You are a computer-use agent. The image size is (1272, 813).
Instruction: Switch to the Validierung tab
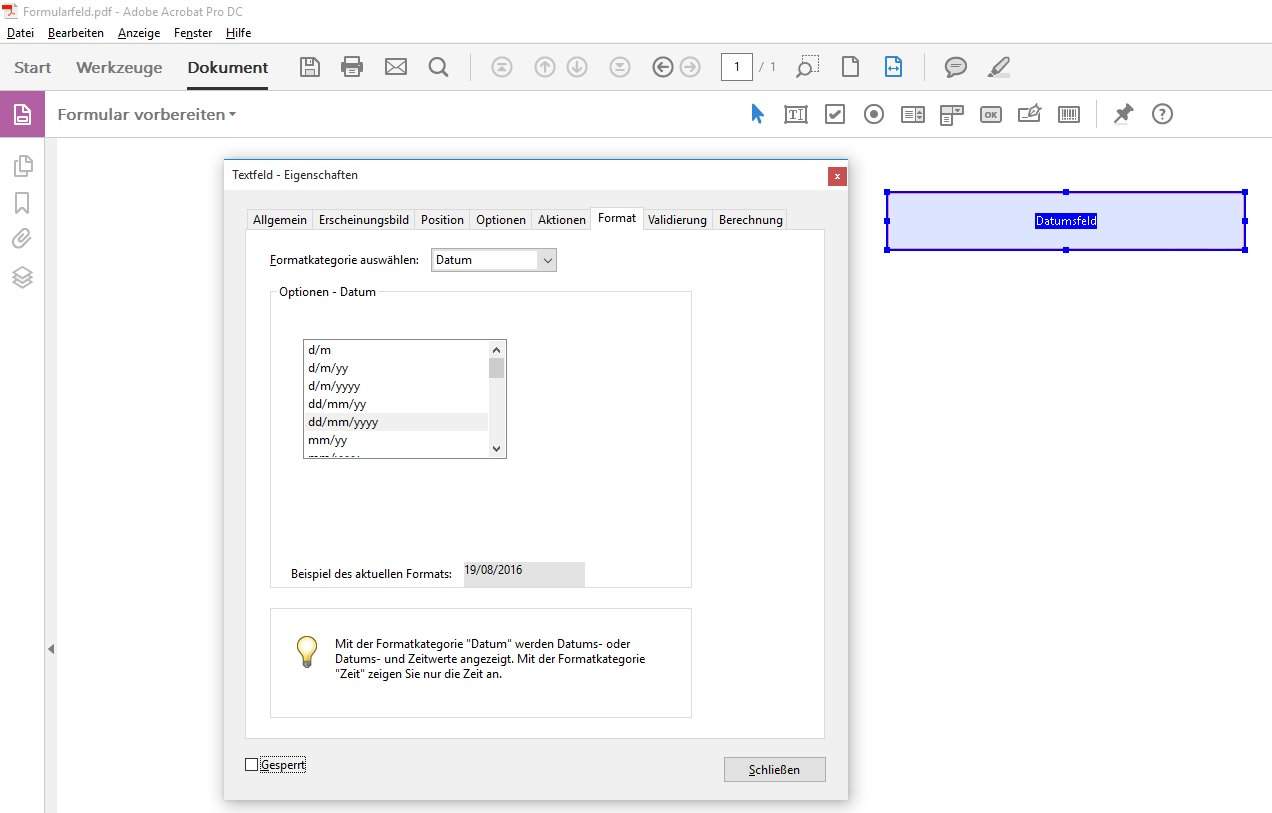677,219
